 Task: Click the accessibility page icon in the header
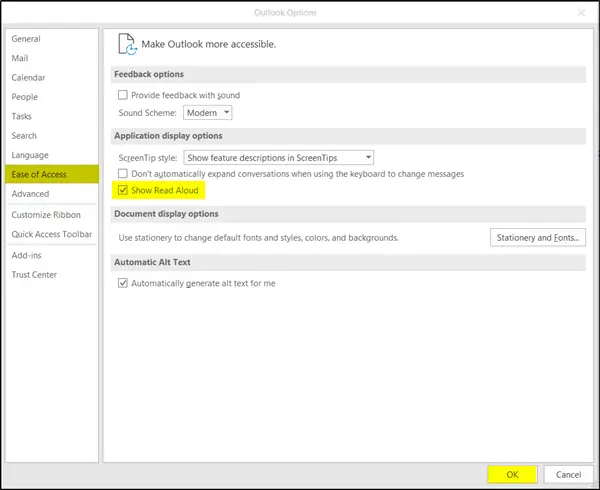127,44
